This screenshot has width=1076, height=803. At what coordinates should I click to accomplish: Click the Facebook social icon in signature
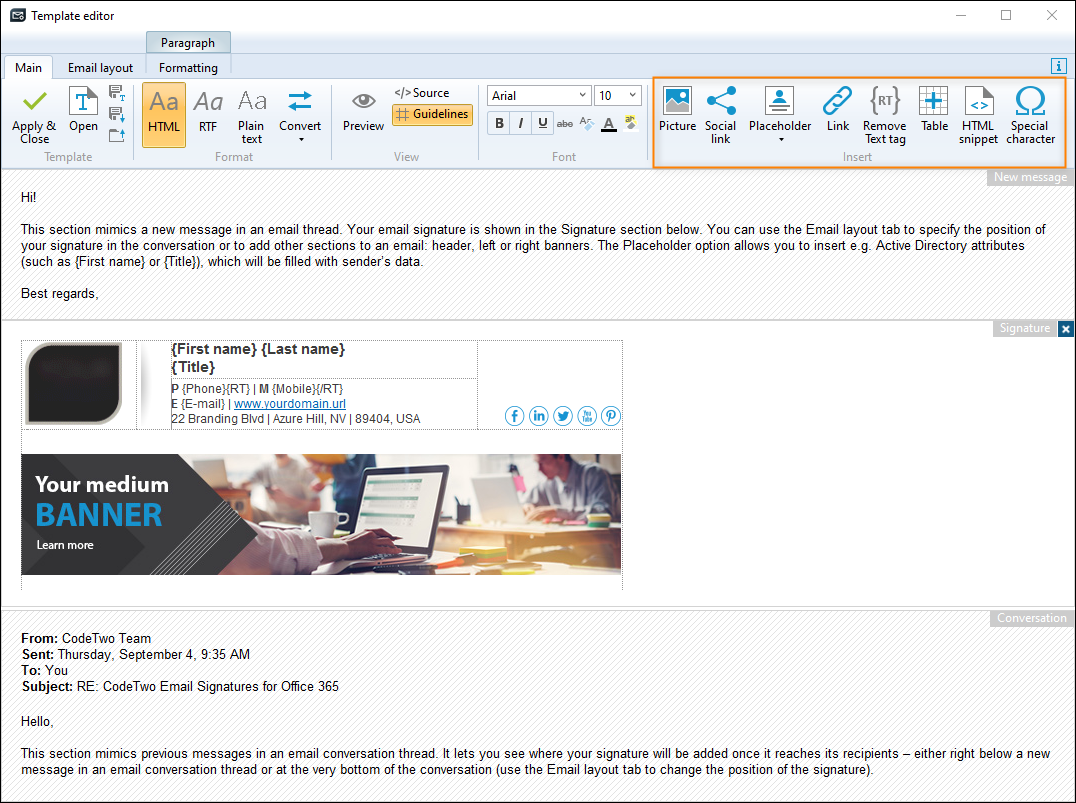[x=515, y=416]
